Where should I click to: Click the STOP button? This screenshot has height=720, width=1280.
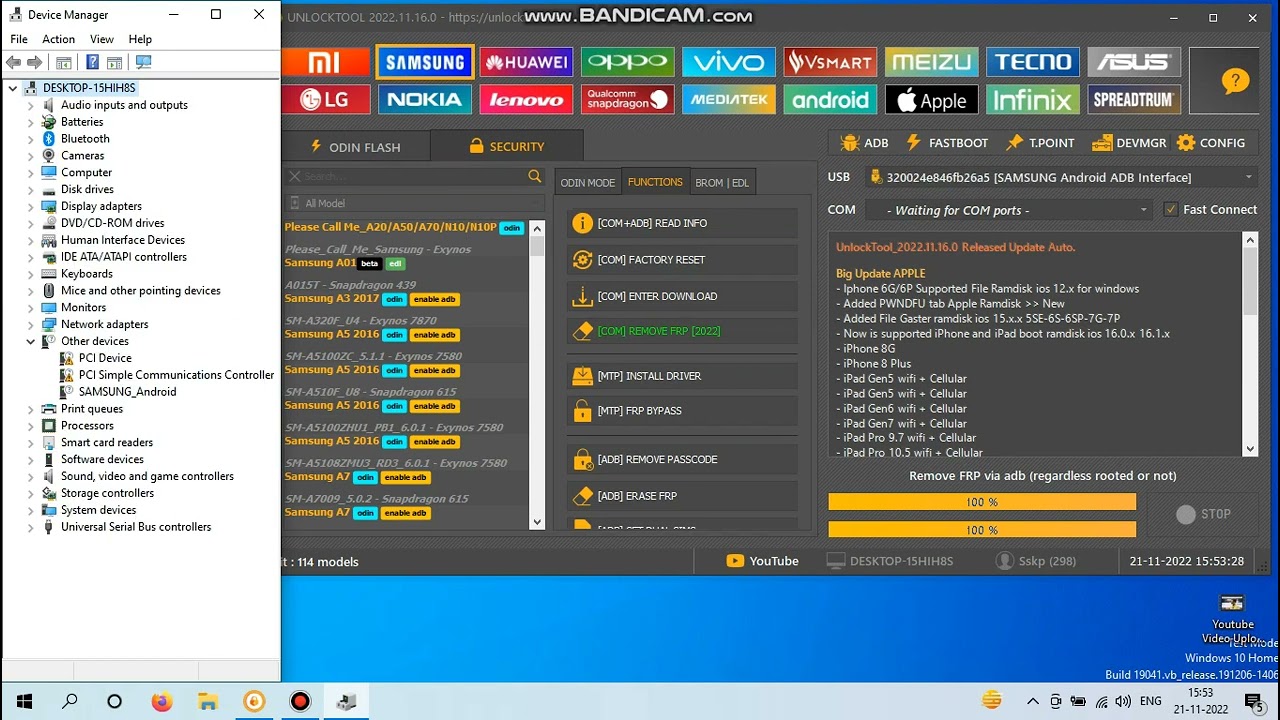(x=1204, y=514)
